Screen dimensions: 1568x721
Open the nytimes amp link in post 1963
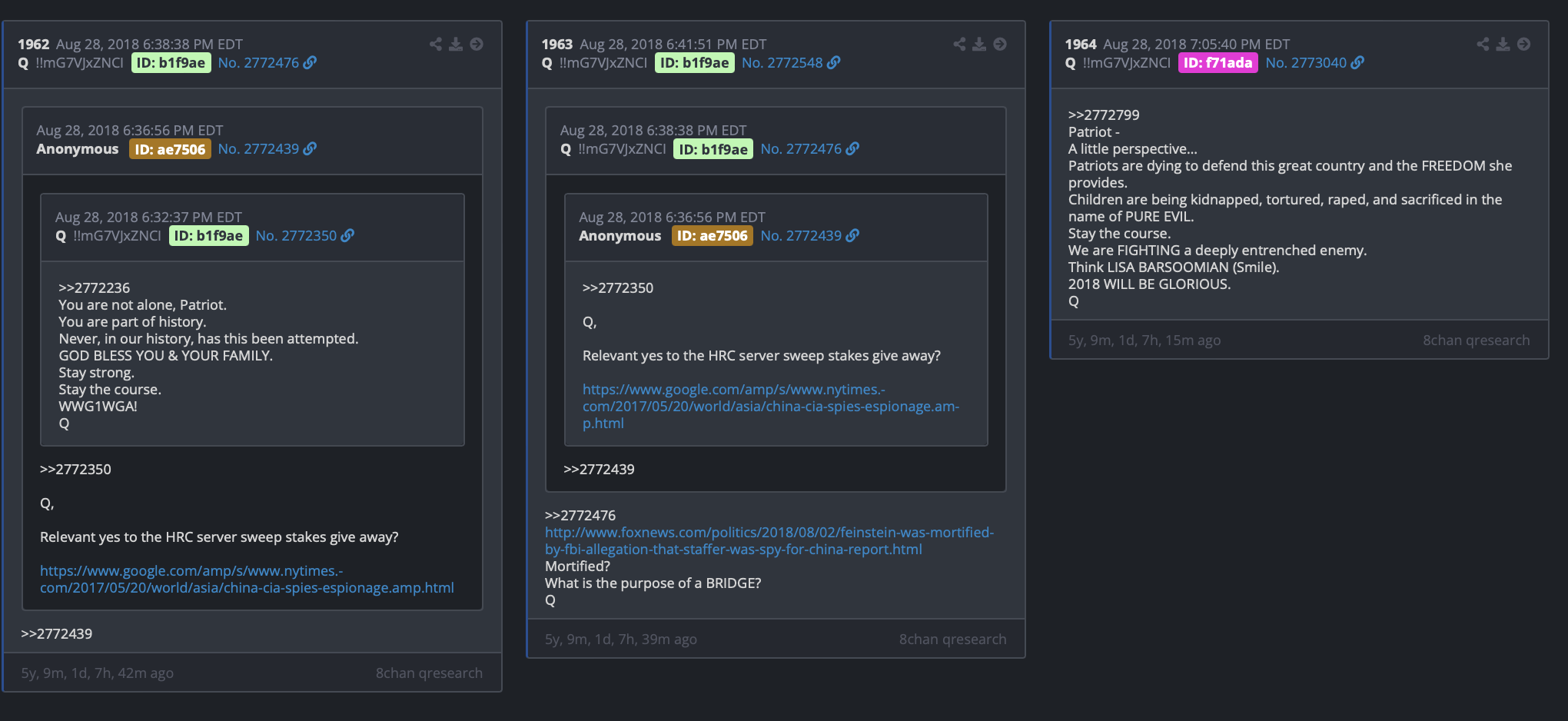[771, 406]
